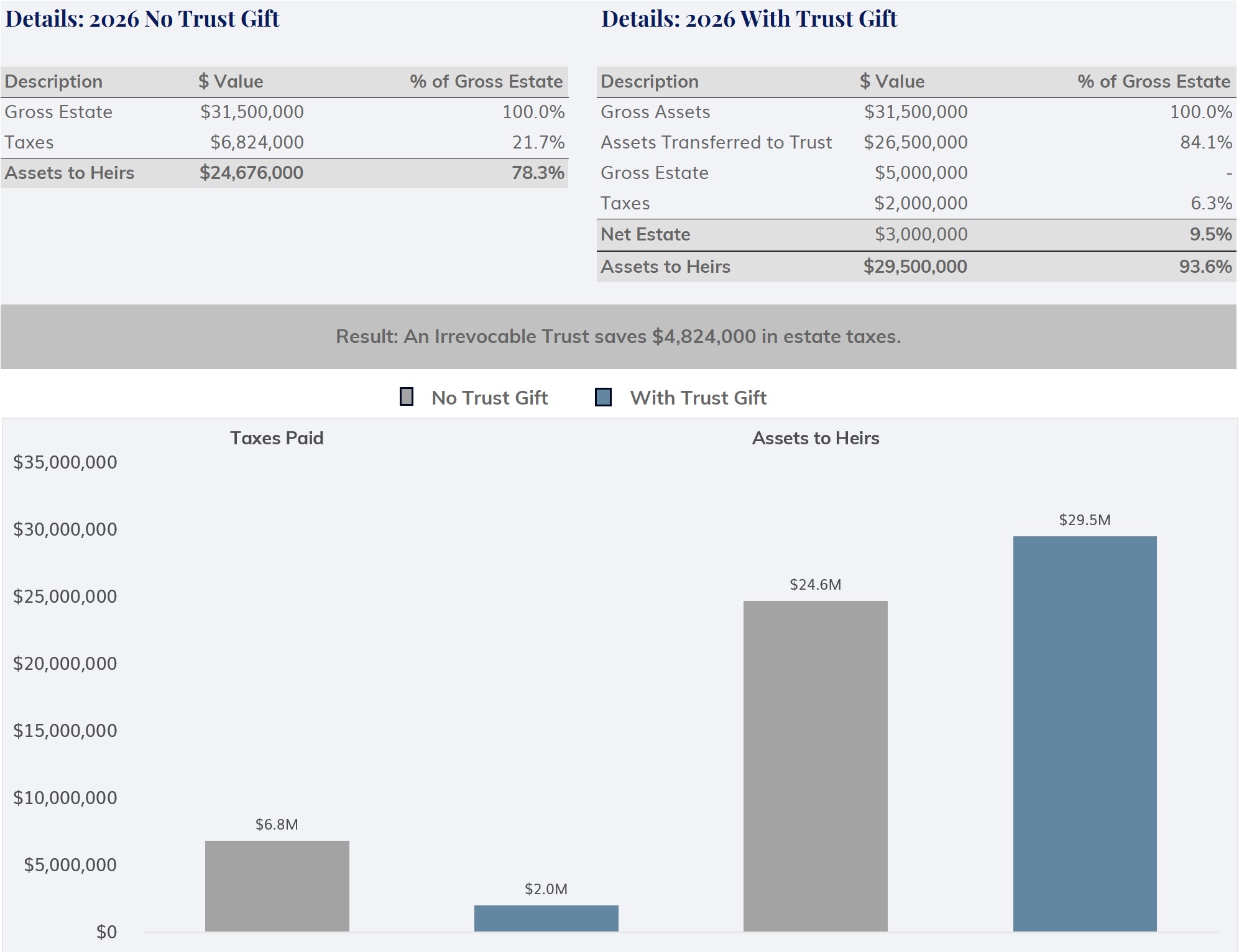The height and width of the screenshot is (952, 1239).
Task: Click the $5,000,000 axis label
Action: [x=70, y=865]
